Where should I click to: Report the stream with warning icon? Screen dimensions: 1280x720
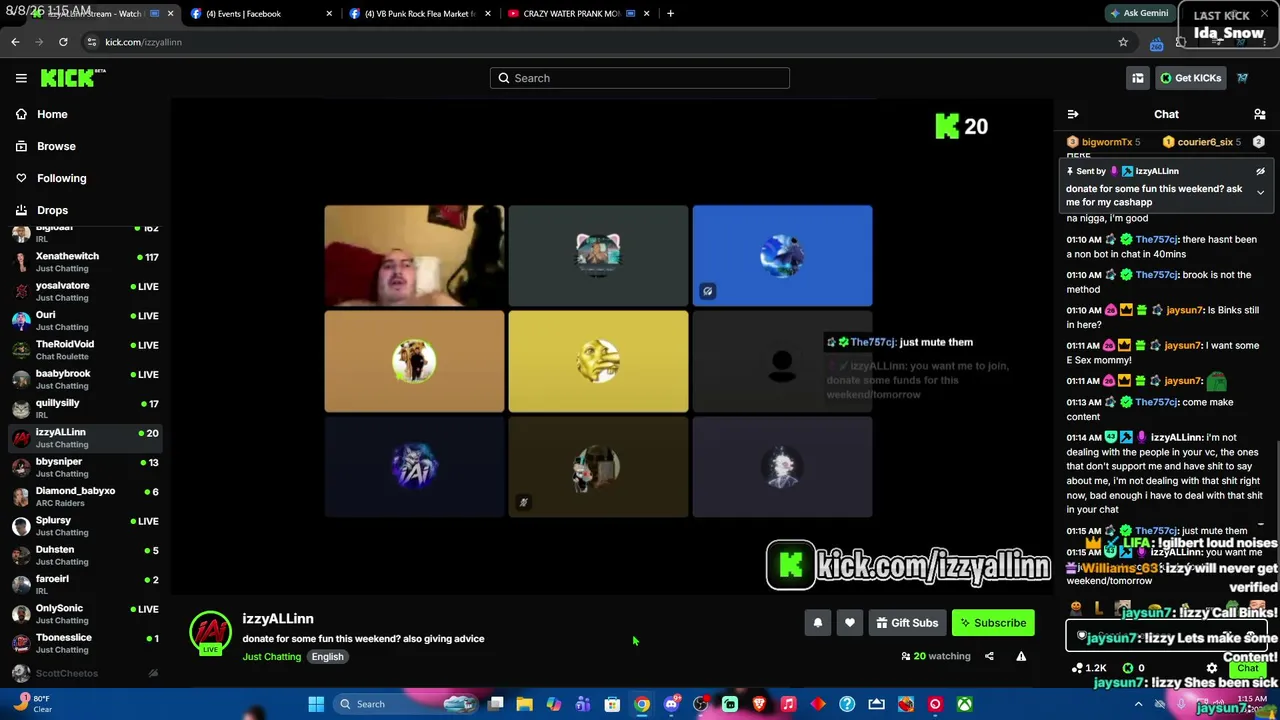[1021, 656]
